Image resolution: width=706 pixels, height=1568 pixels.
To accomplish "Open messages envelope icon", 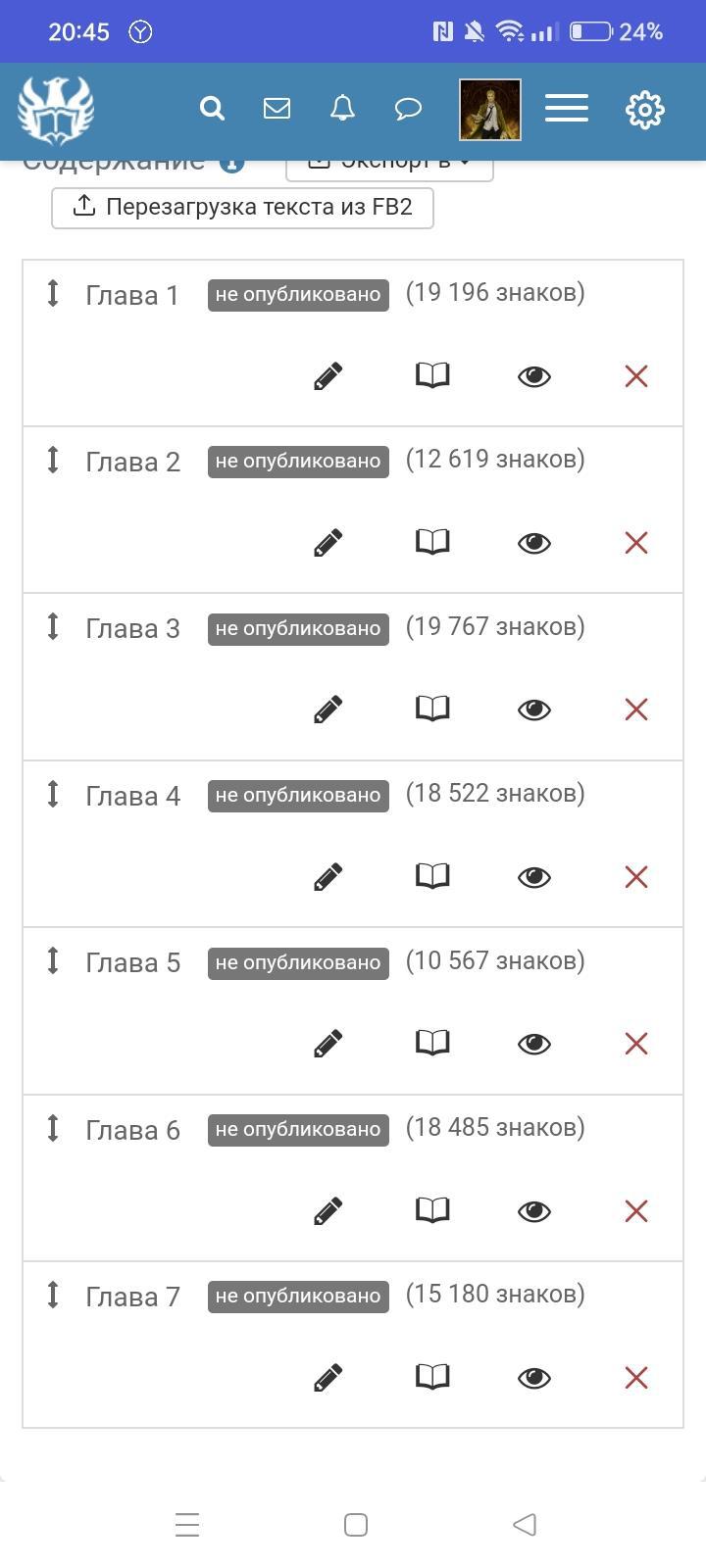I will click(x=277, y=108).
